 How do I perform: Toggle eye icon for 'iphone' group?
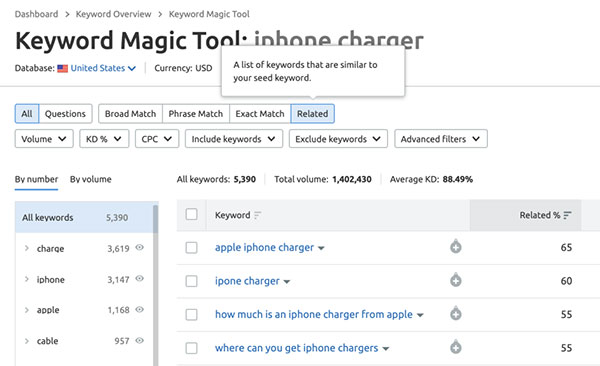click(140, 278)
